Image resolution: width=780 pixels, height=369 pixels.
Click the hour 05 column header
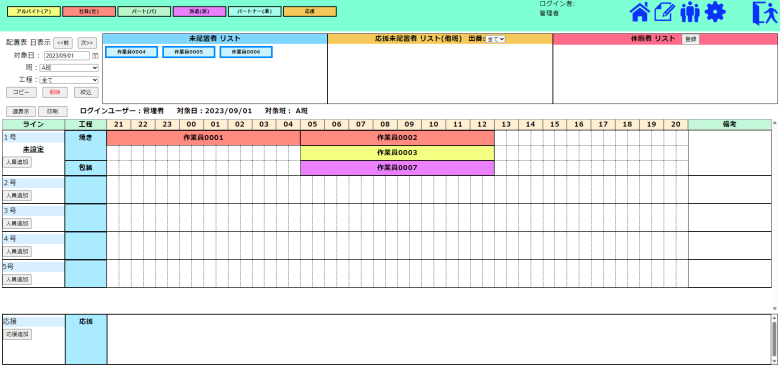pos(312,124)
